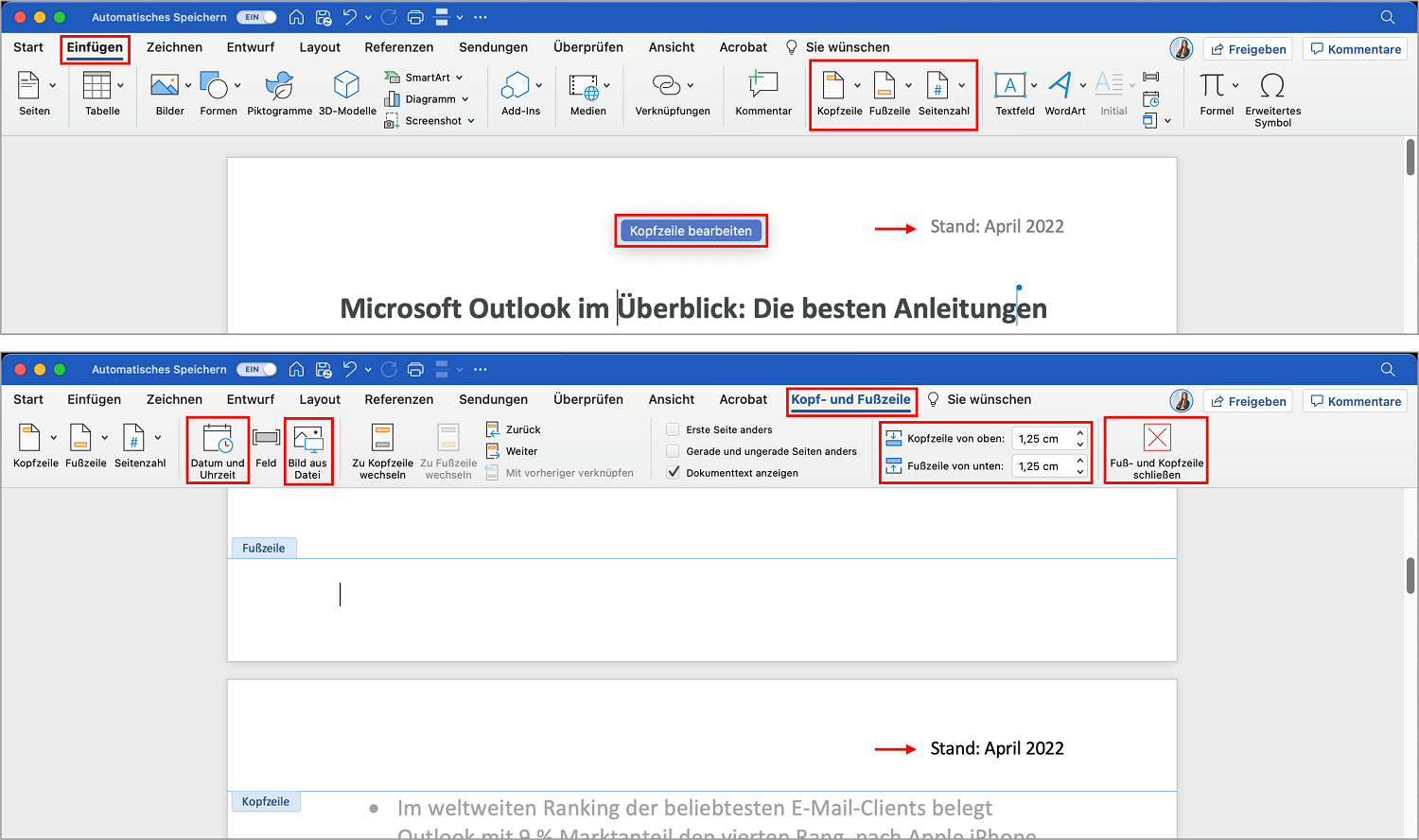
Task: Open the Referenzen tab in the bottom window
Action: coord(399,399)
